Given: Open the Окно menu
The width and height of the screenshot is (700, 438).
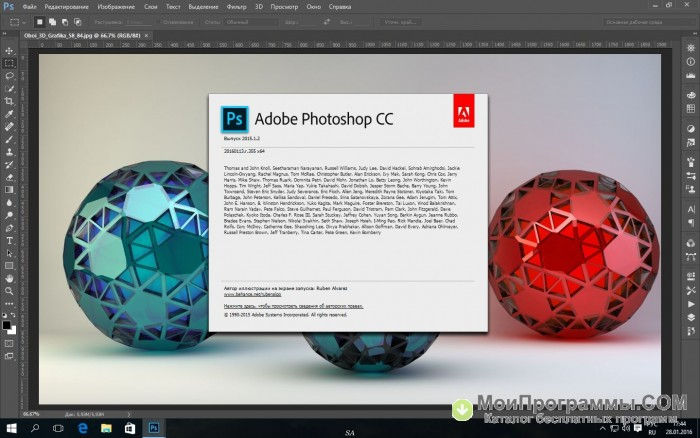Looking at the screenshot, I should tap(313, 7).
